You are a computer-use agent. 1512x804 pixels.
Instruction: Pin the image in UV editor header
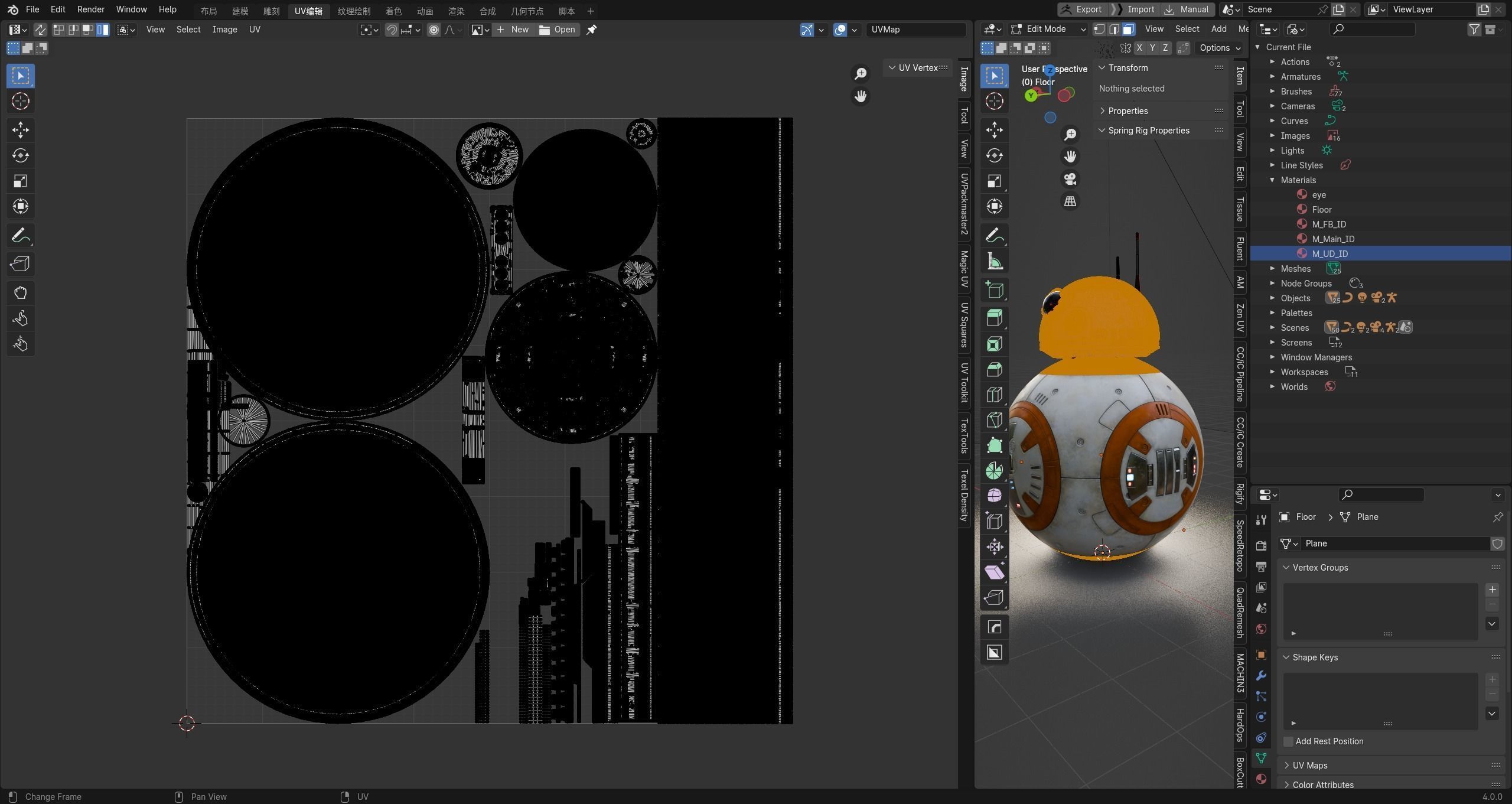(591, 30)
